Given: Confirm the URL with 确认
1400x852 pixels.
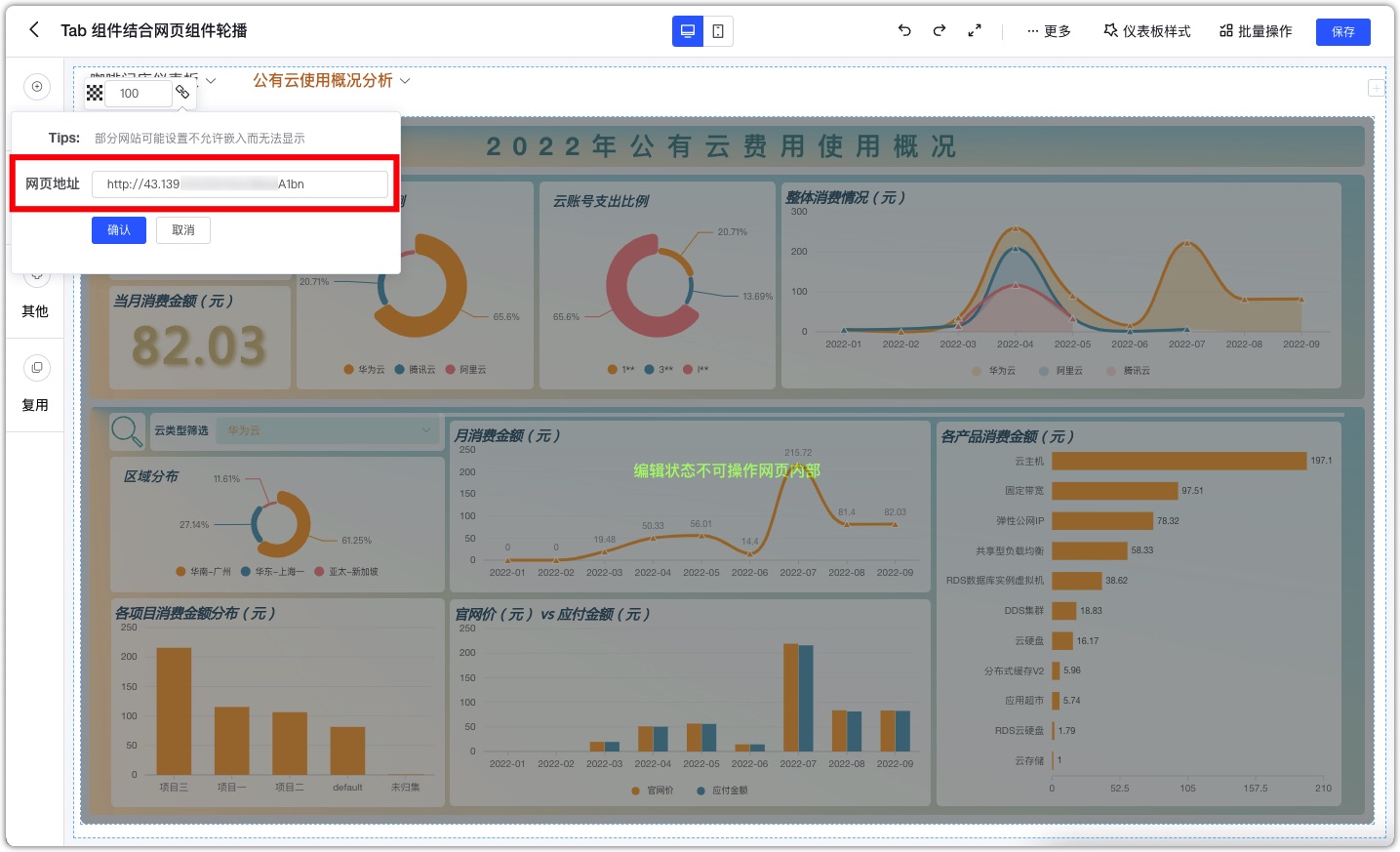Looking at the screenshot, I should pos(119,230).
